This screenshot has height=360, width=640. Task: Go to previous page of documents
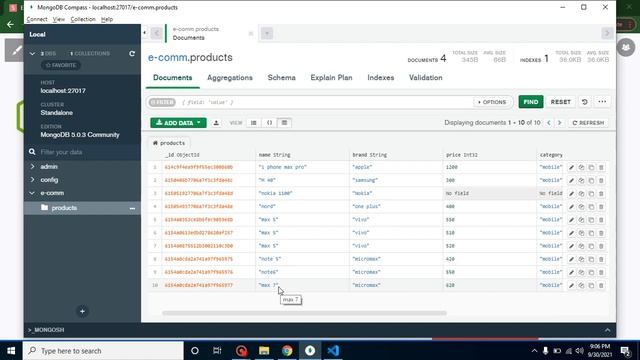coord(549,123)
